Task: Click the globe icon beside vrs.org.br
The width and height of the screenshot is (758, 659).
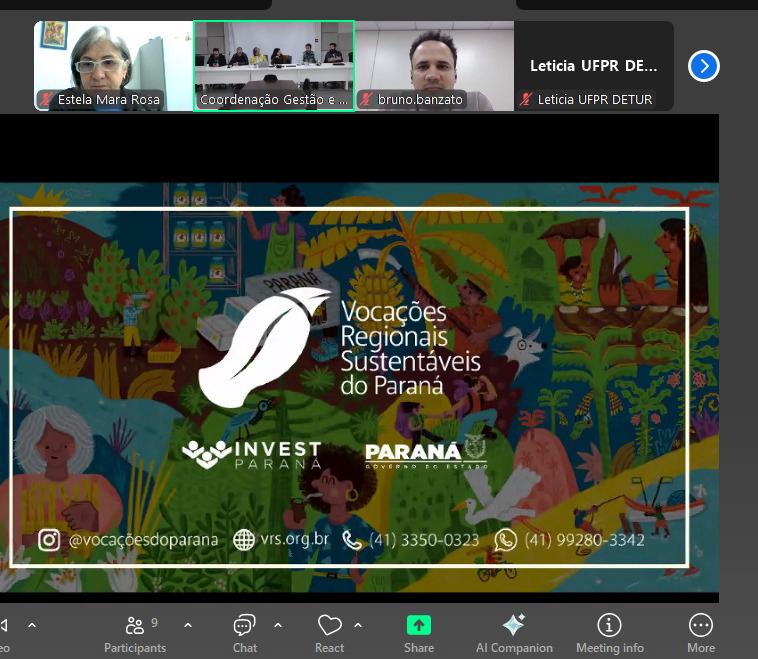Action: [x=244, y=540]
